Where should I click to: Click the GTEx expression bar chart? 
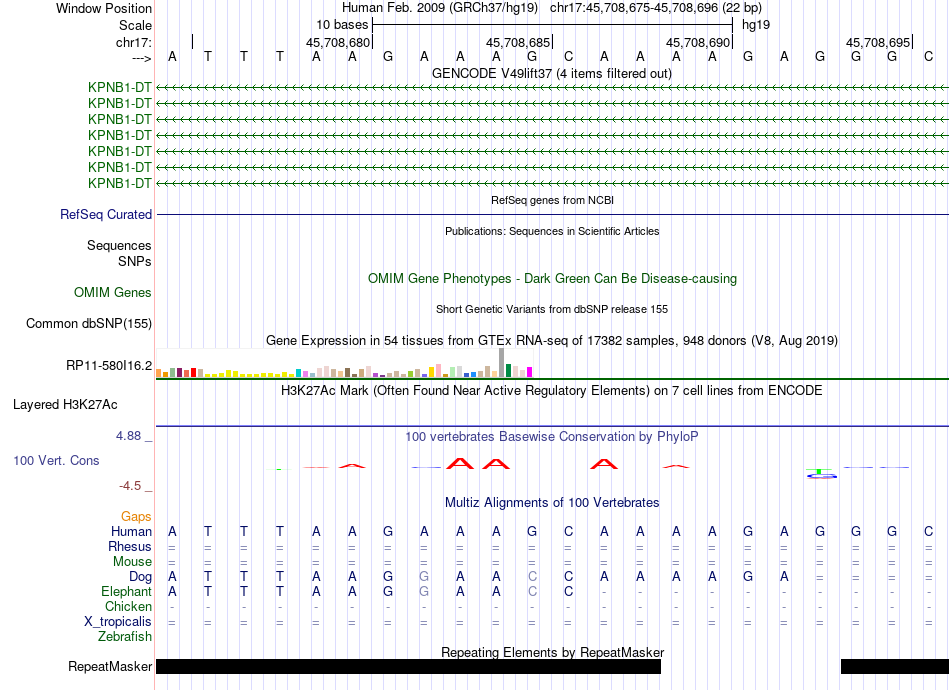344,363
